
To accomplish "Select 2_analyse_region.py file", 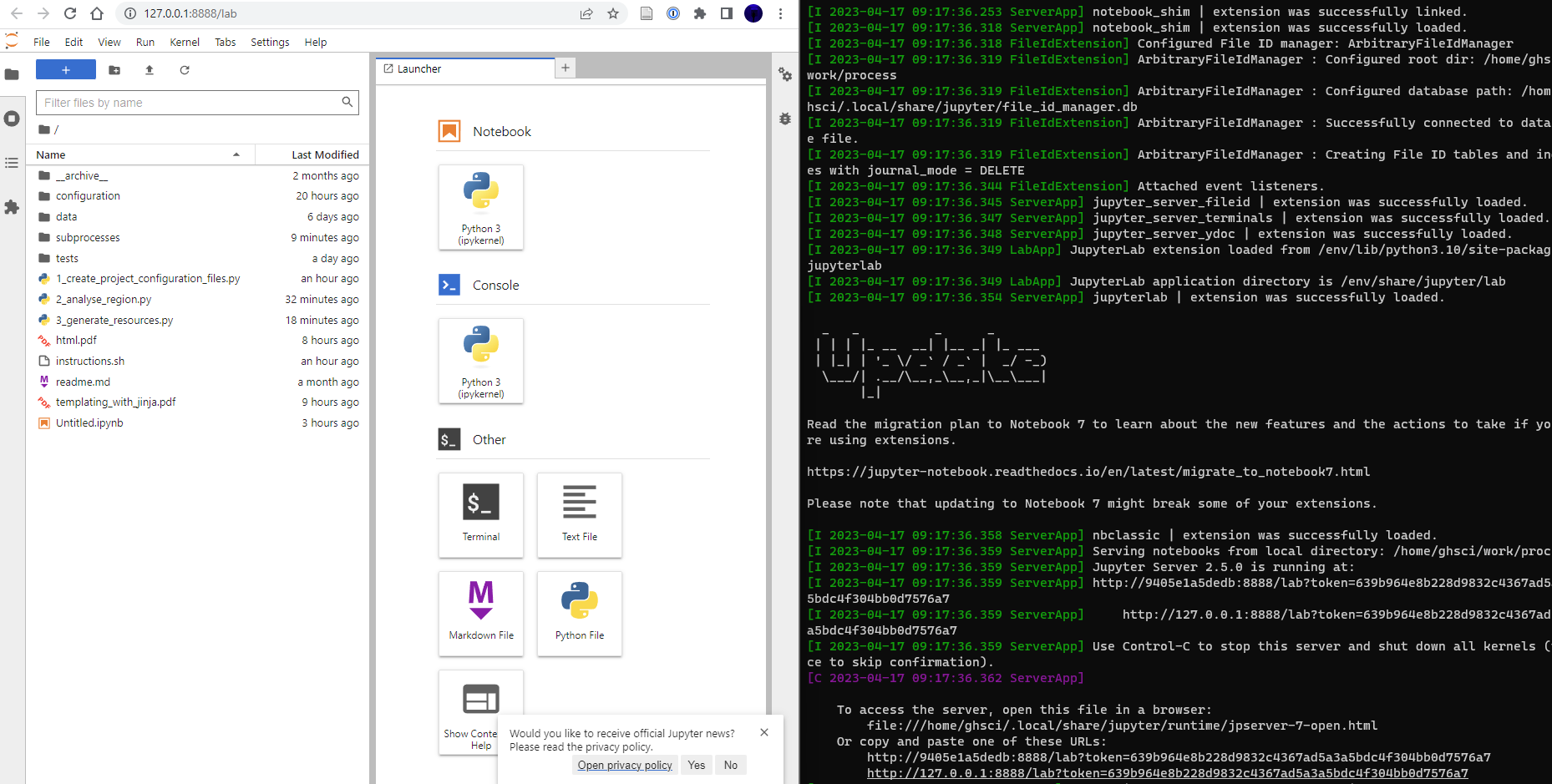I will coord(198,300).
